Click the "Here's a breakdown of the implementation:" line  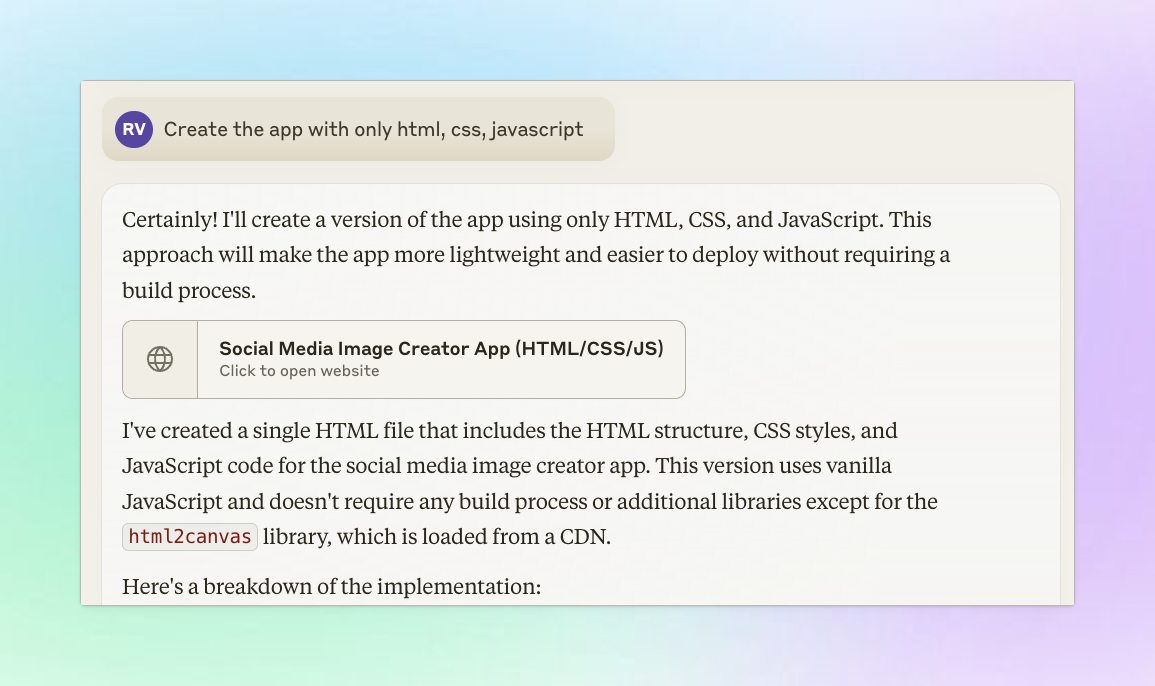tap(331, 587)
